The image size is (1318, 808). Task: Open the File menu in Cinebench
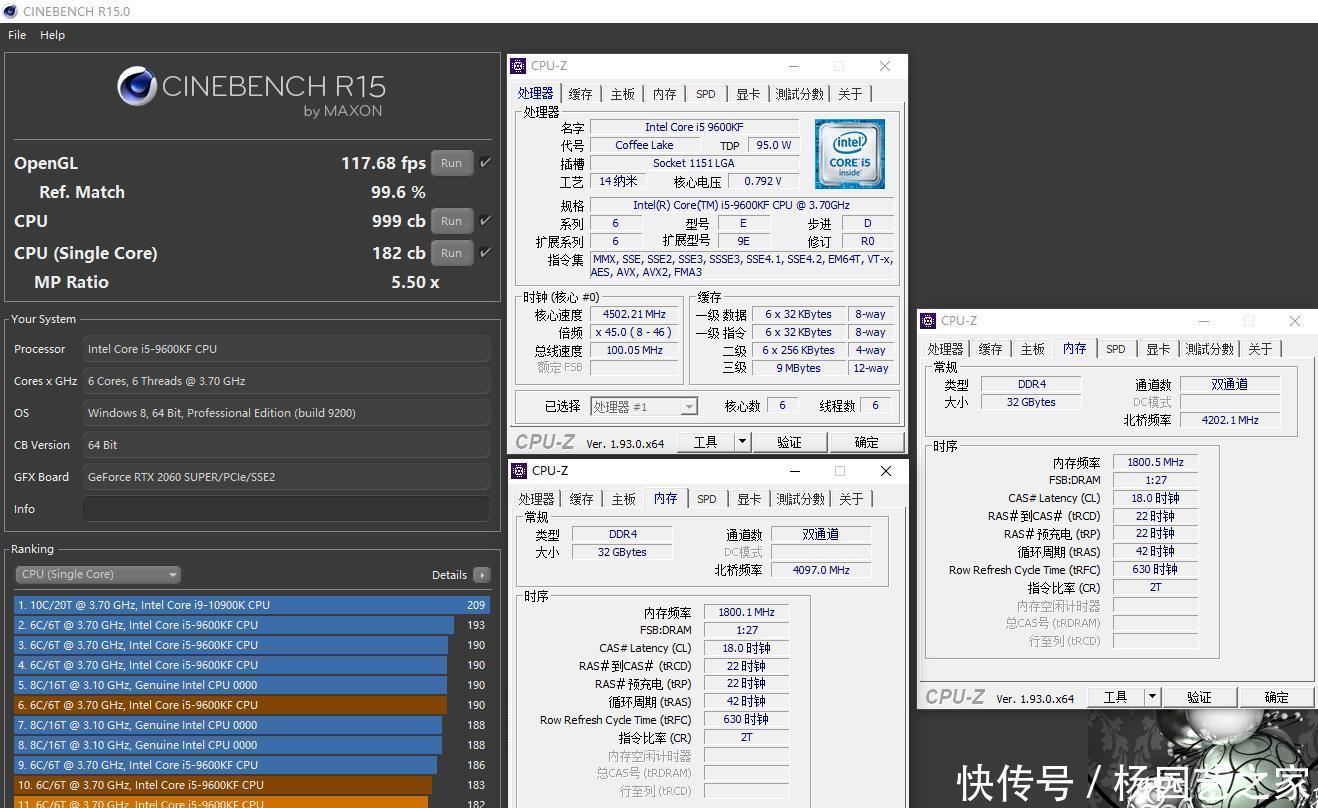pos(17,35)
